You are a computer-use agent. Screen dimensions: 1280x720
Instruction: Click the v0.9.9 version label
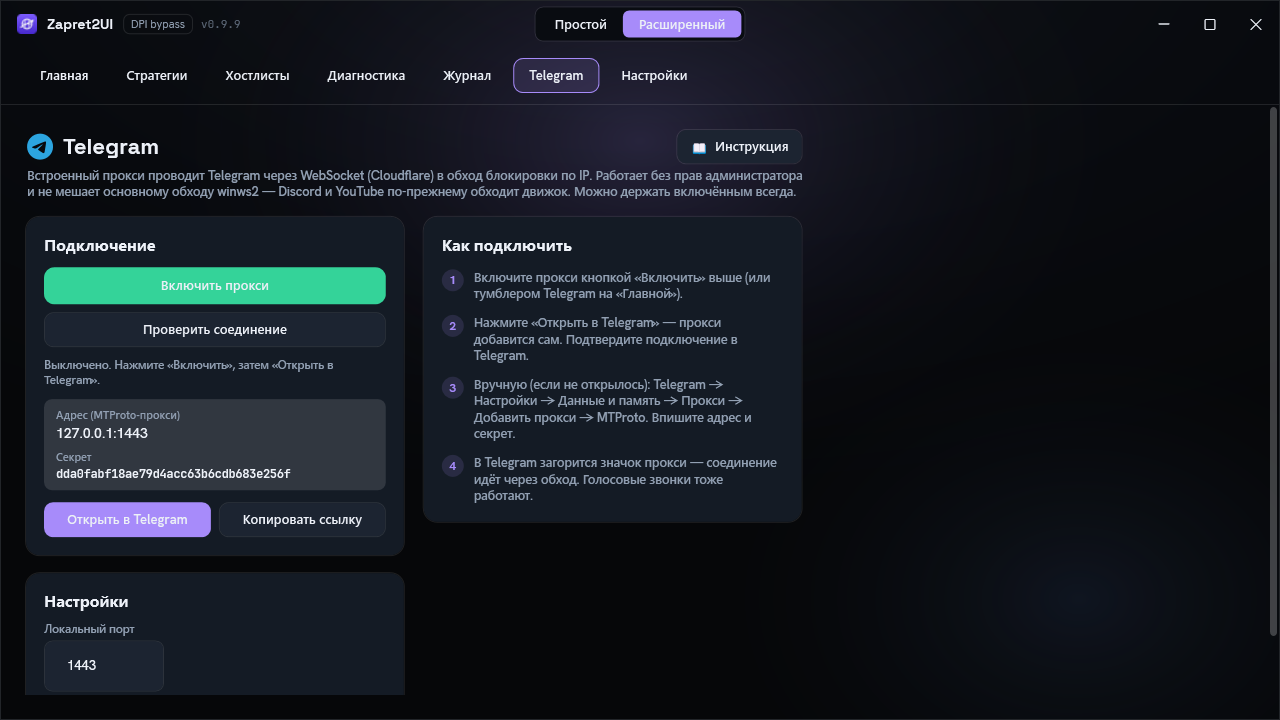[x=221, y=24]
